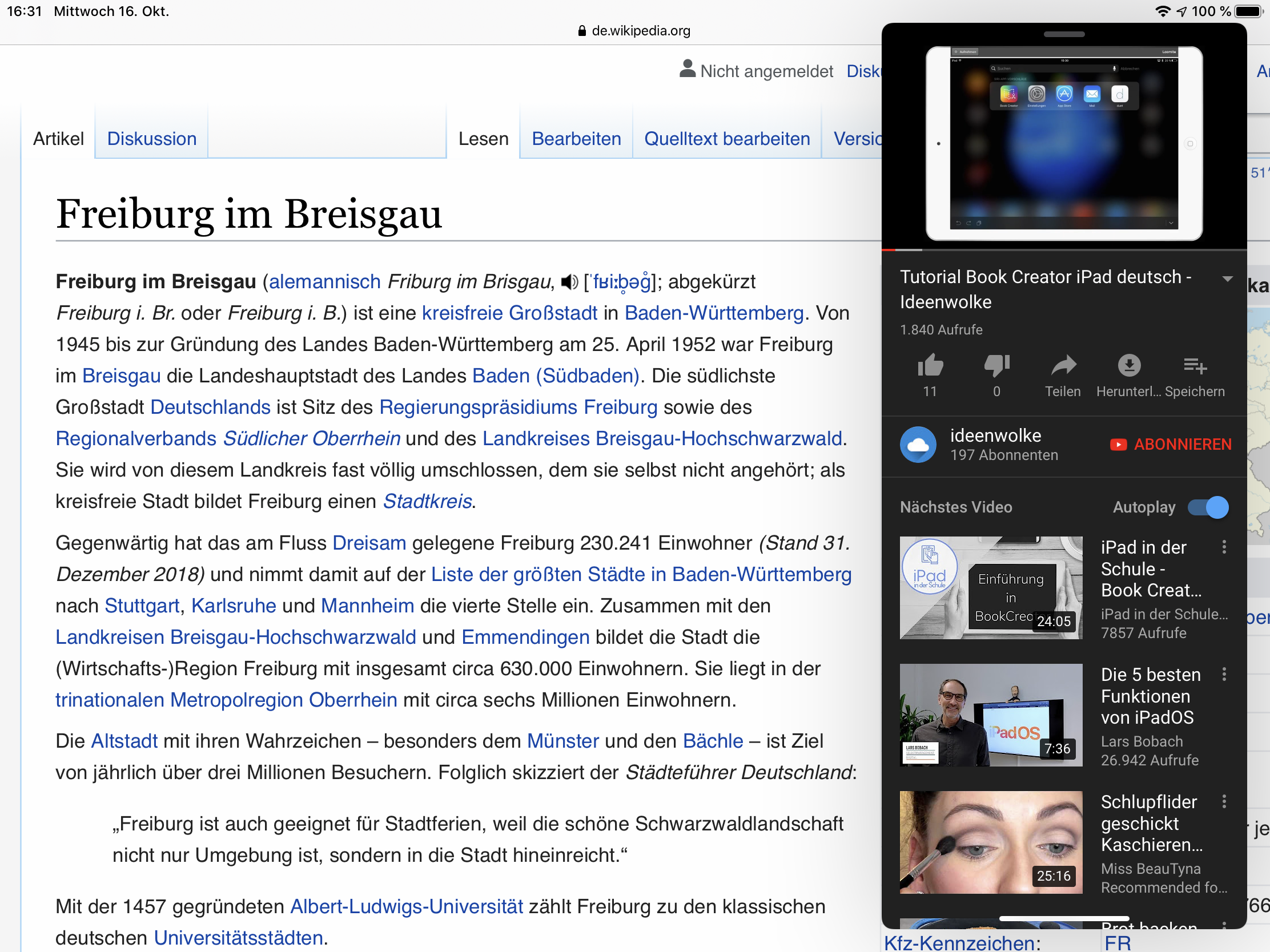
Task: Open more options for Schlupflider video
Action: click(x=1224, y=802)
